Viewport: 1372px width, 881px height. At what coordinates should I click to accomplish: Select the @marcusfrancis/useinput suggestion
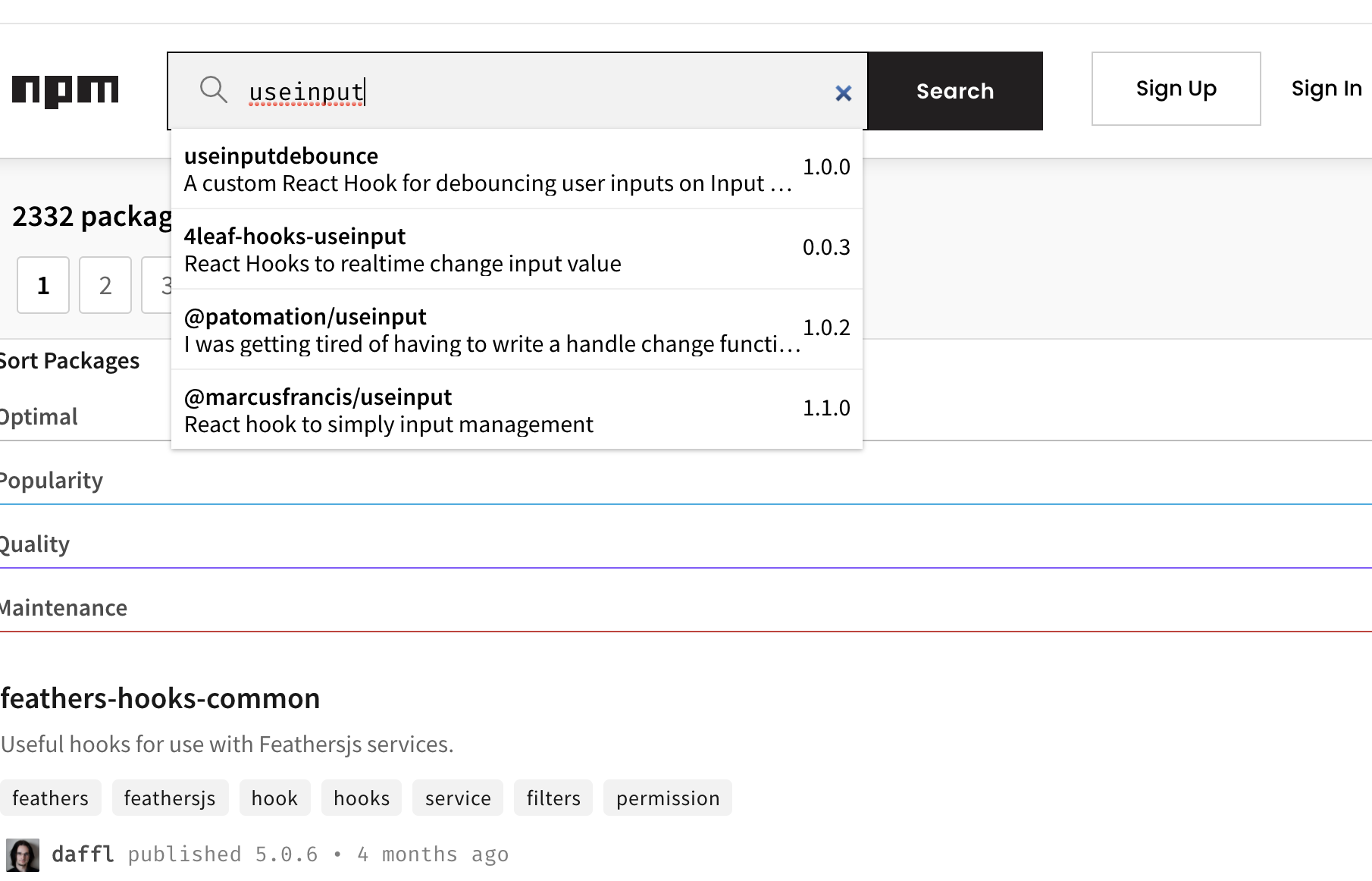(517, 410)
